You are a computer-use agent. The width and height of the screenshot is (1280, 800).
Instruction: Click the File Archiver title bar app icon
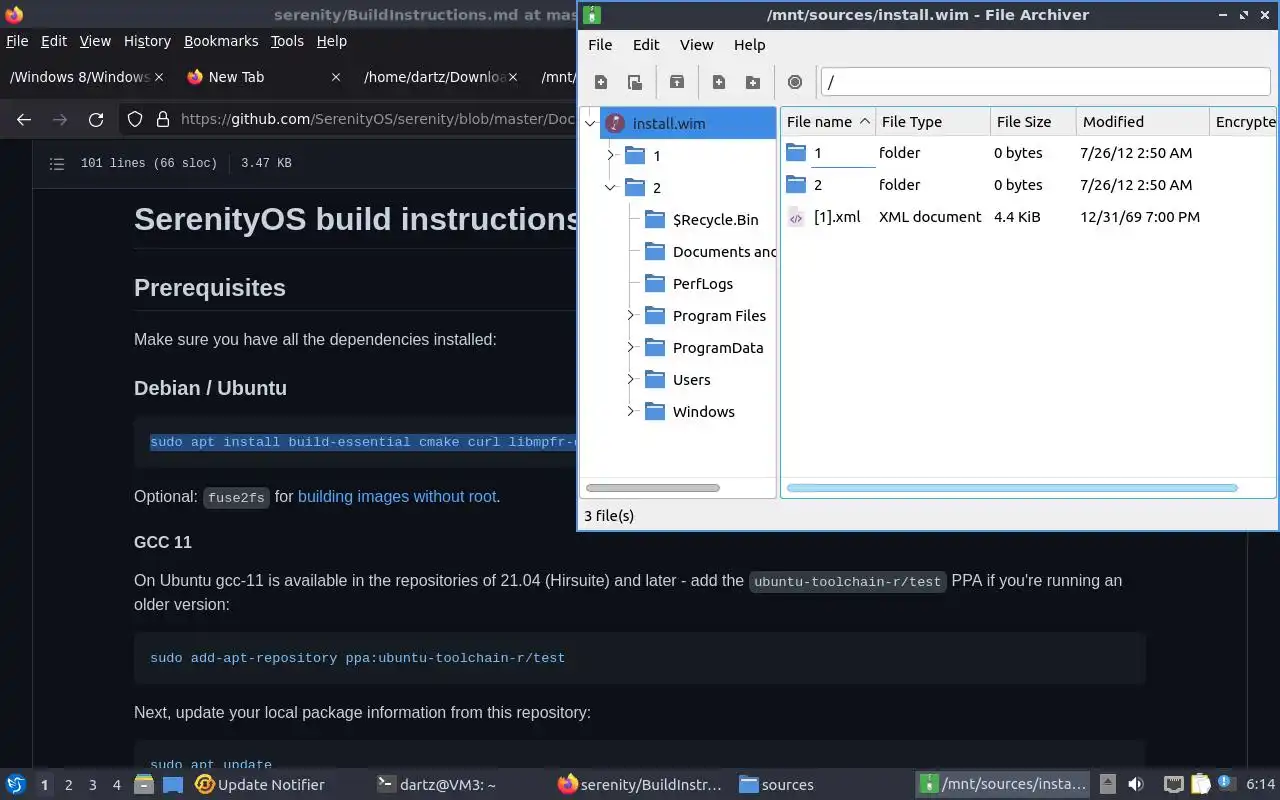pos(592,14)
